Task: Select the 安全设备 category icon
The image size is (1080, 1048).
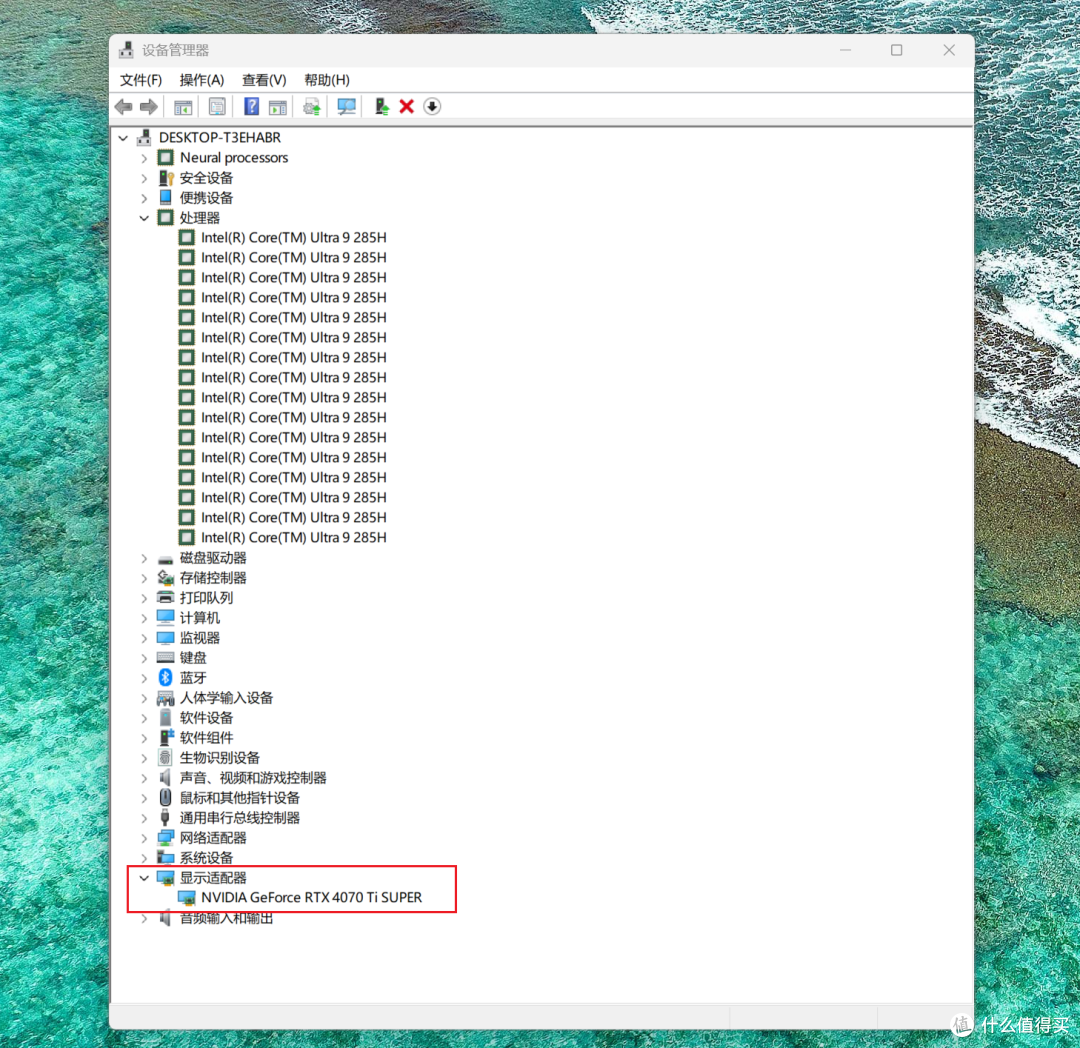Action: coord(165,178)
